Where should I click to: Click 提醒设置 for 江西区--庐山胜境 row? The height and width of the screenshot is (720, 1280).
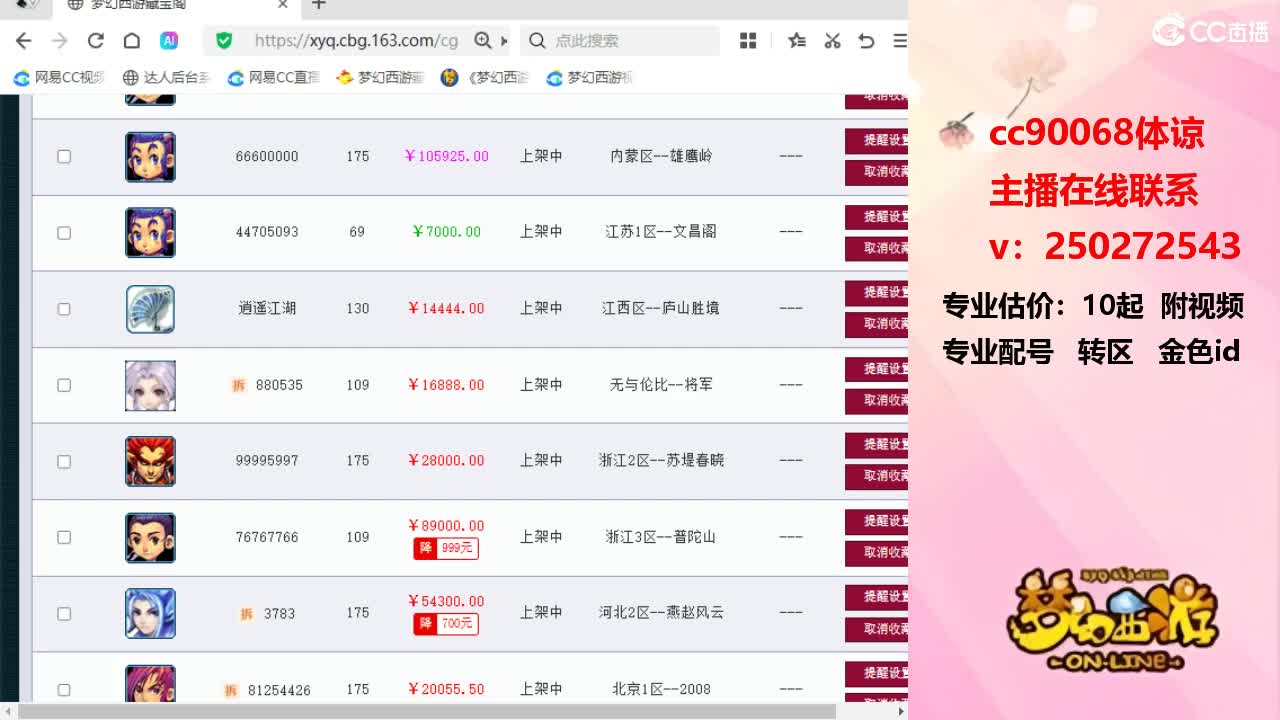pos(877,293)
